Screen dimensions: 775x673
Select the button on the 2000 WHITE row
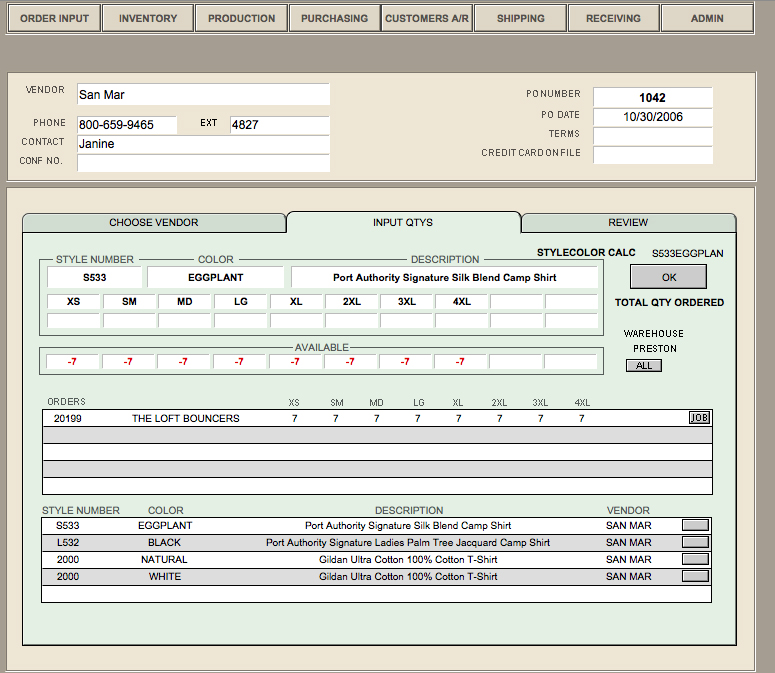pyautogui.click(x=695, y=576)
